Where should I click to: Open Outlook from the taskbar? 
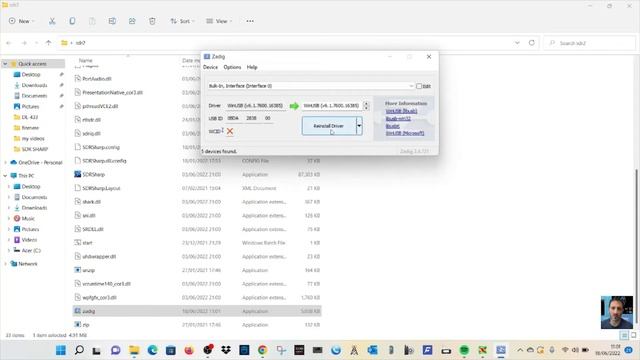[x=372, y=350]
